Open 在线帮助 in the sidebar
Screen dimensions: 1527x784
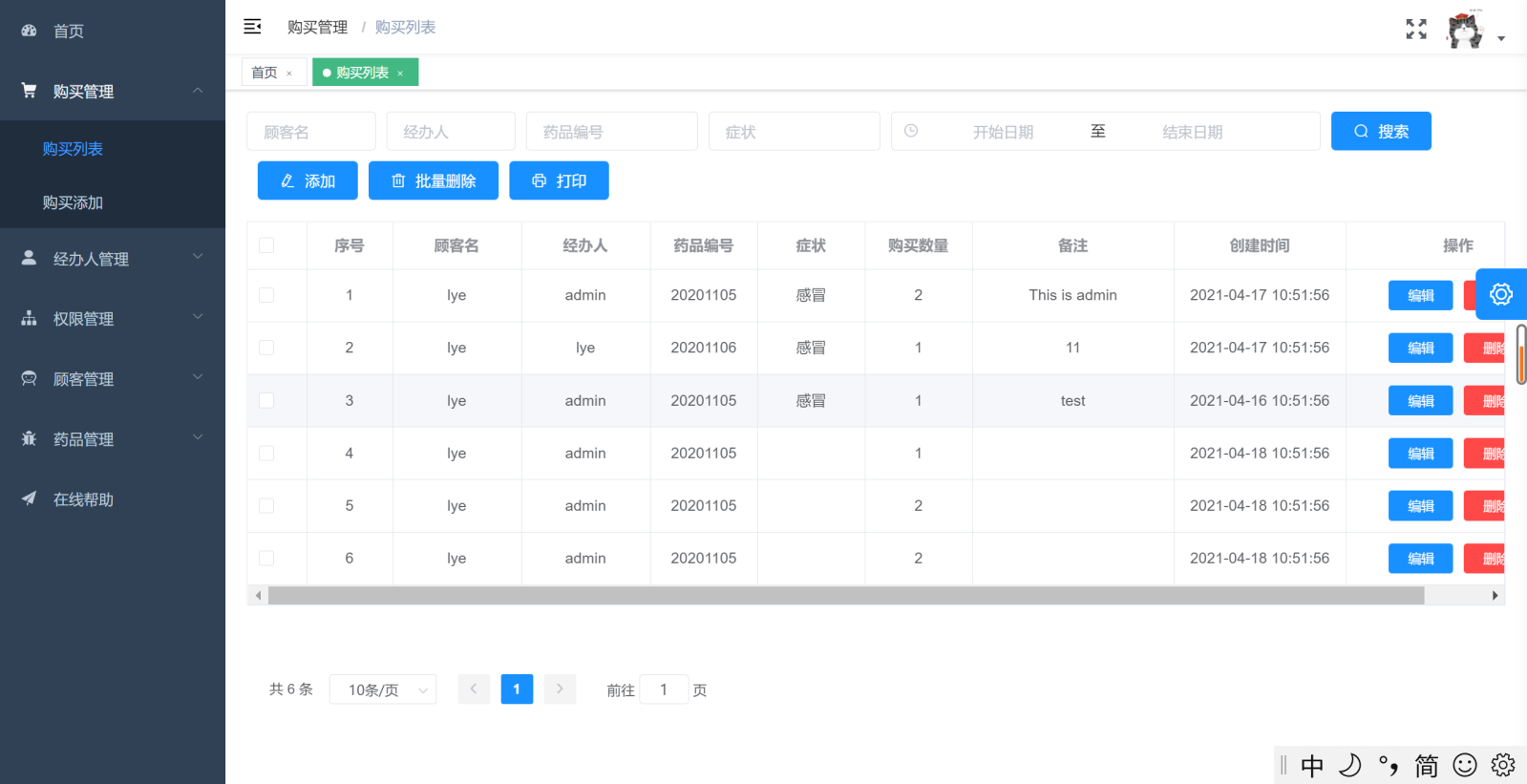tap(113, 498)
